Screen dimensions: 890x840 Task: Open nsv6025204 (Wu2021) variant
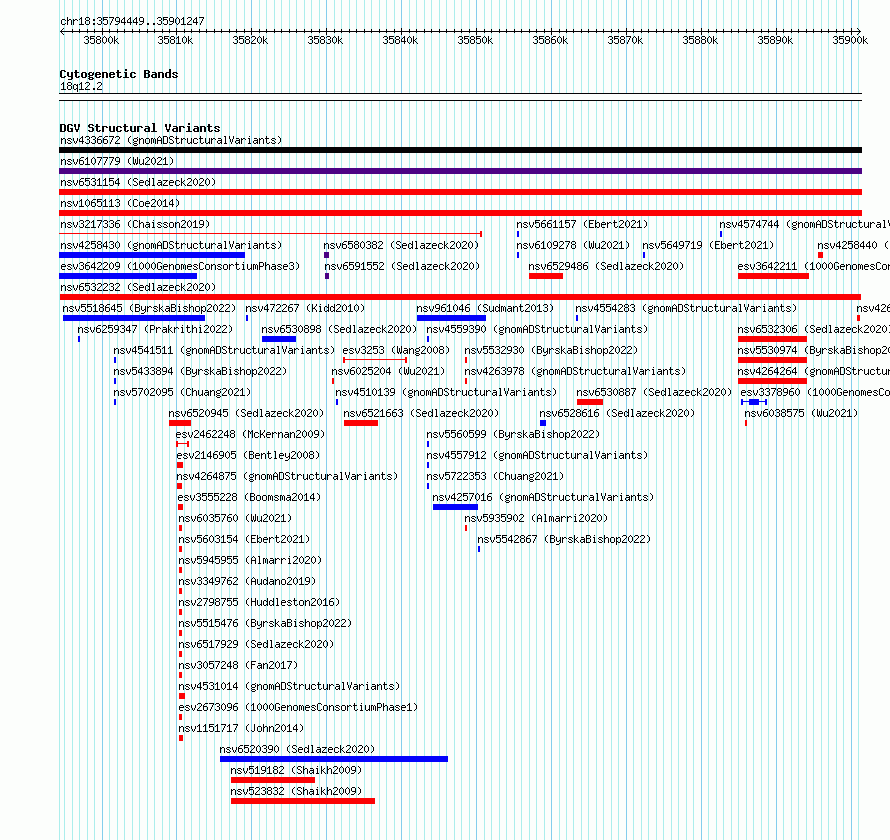coord(388,371)
